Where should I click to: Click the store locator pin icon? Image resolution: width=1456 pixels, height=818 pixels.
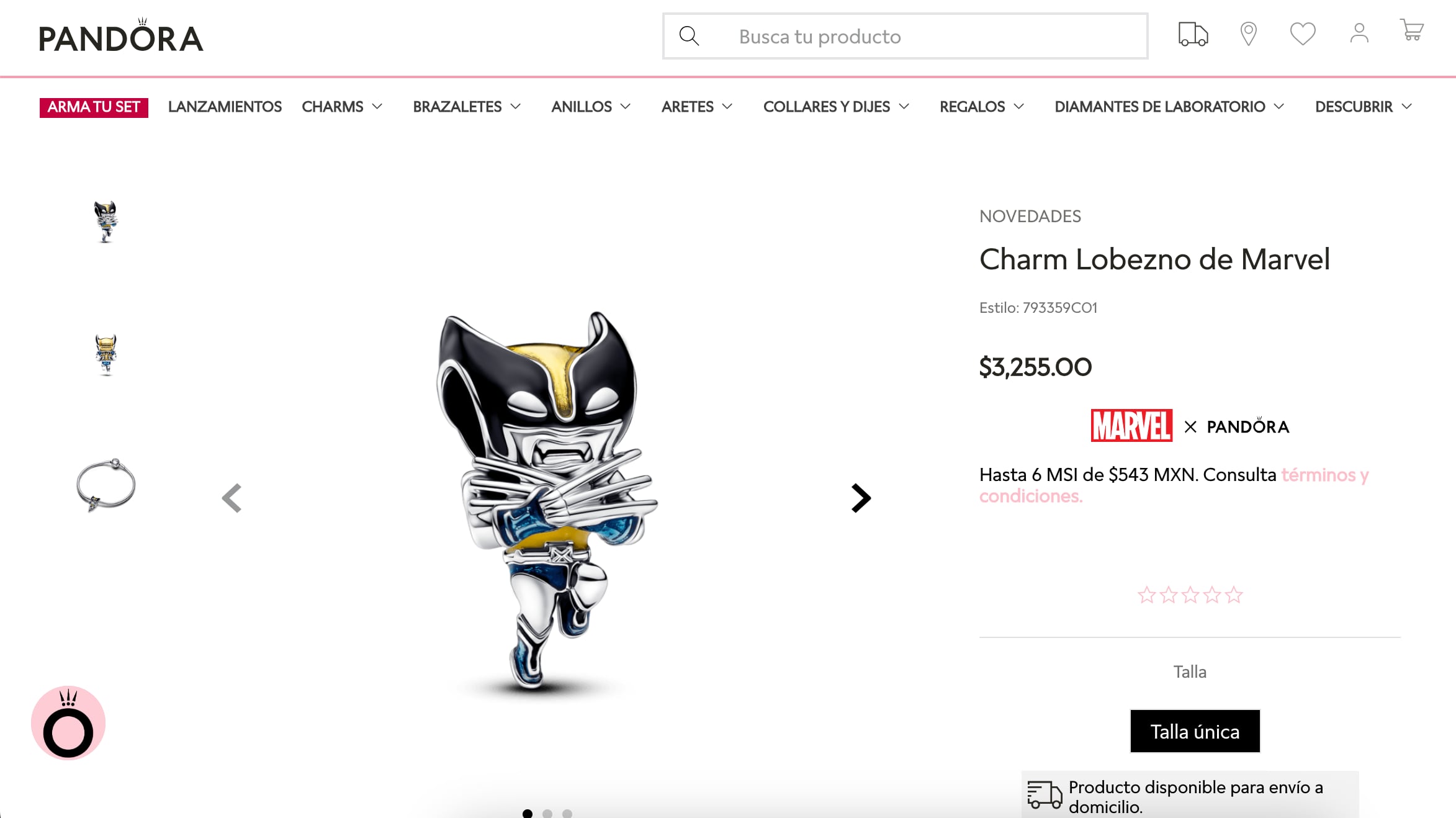1248,35
